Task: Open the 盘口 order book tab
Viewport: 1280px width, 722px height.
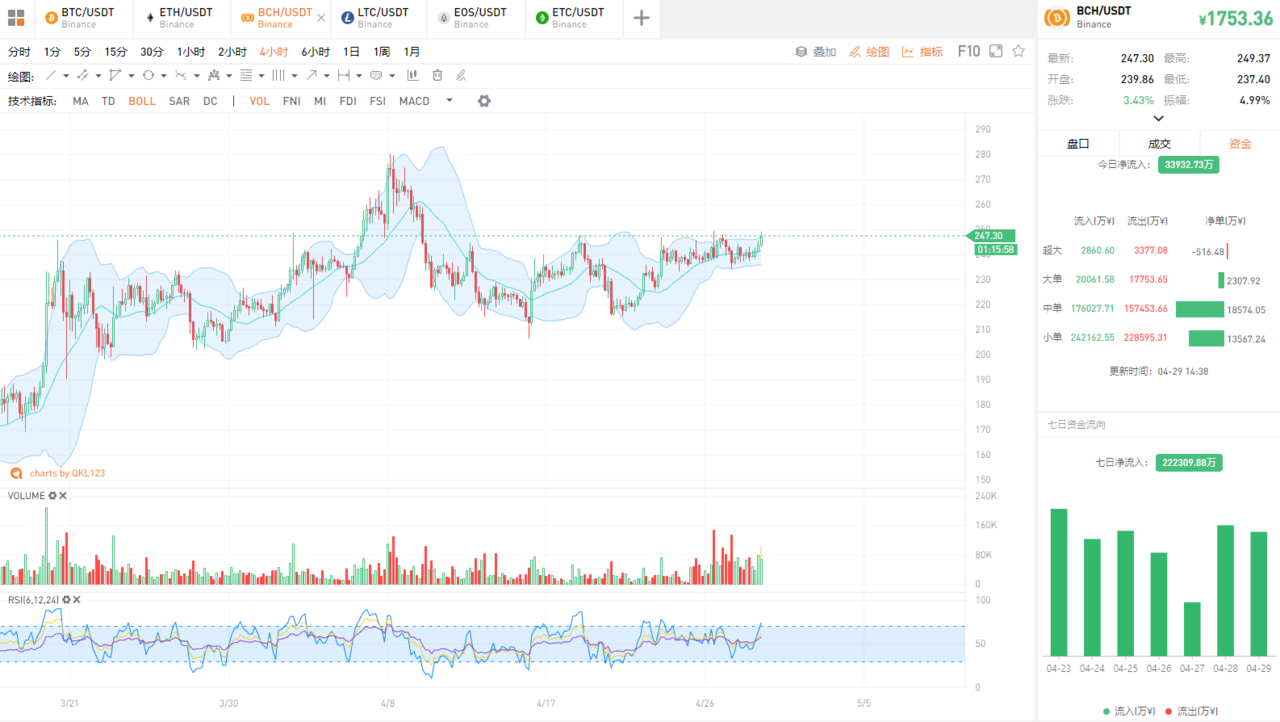Action: click(x=1078, y=144)
